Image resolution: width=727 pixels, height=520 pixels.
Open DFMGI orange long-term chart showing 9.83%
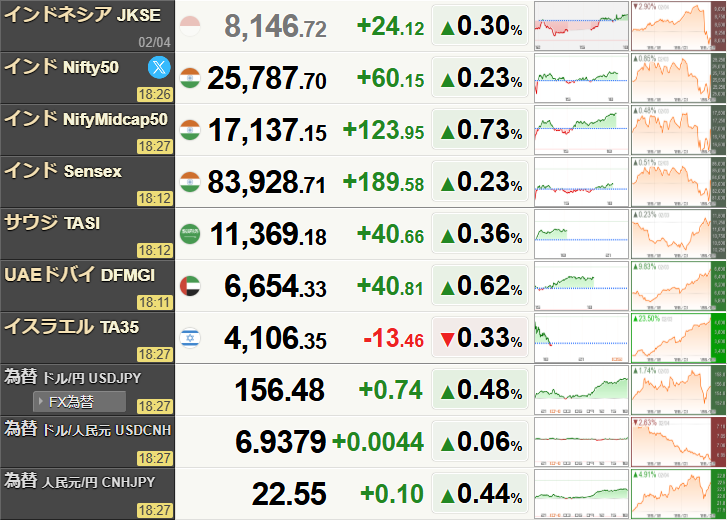[679, 286]
